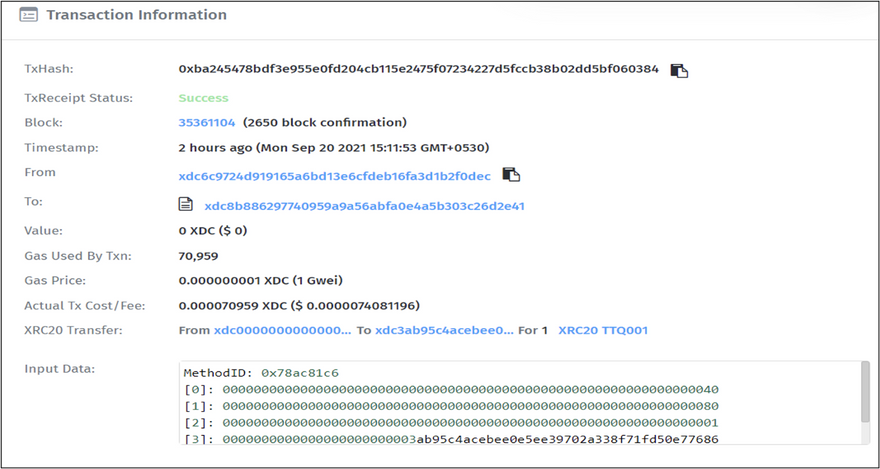880x469 pixels.
Task: Copy the transaction hash to clipboard
Action: (679, 70)
